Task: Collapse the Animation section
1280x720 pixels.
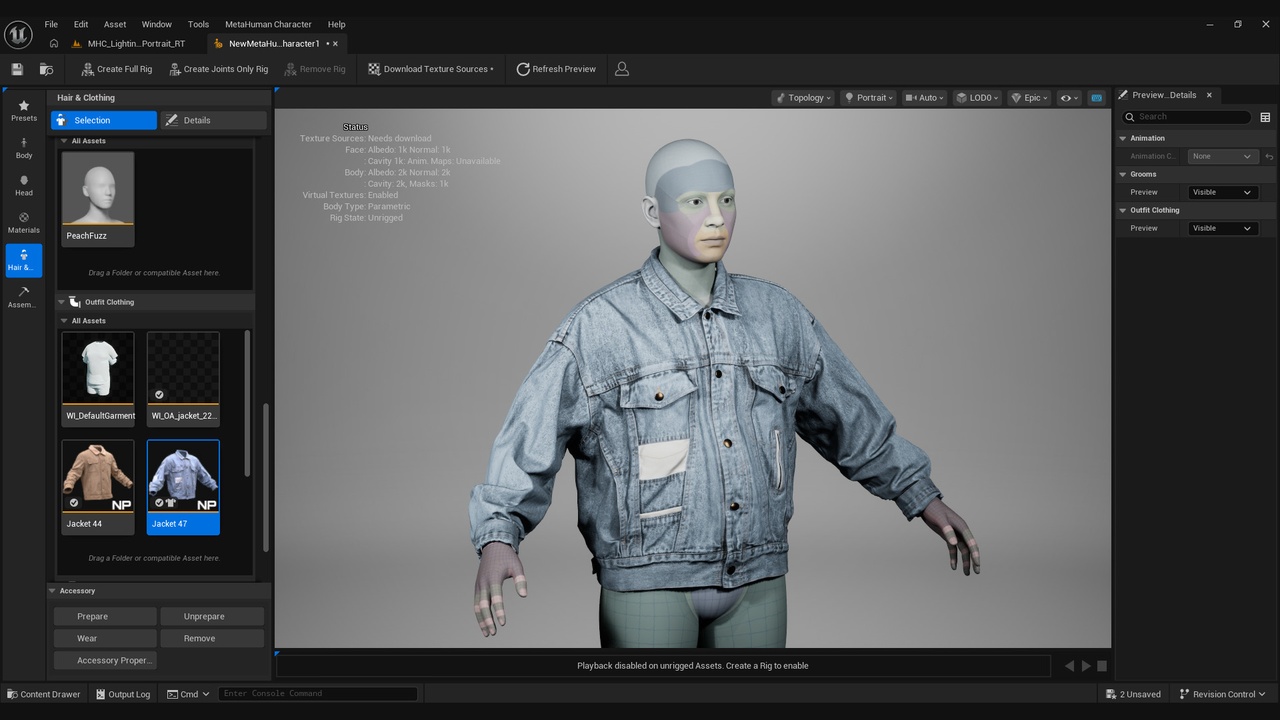Action: pos(1123,138)
